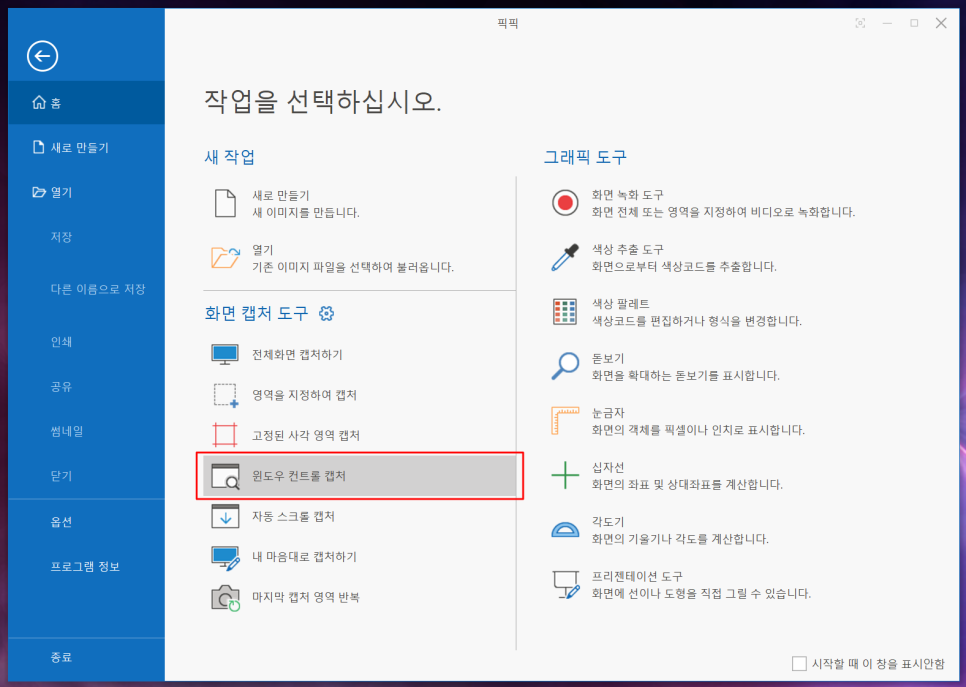Click the blank page icon for 새로 만들기
This screenshot has height=687, width=966.
pos(225,203)
